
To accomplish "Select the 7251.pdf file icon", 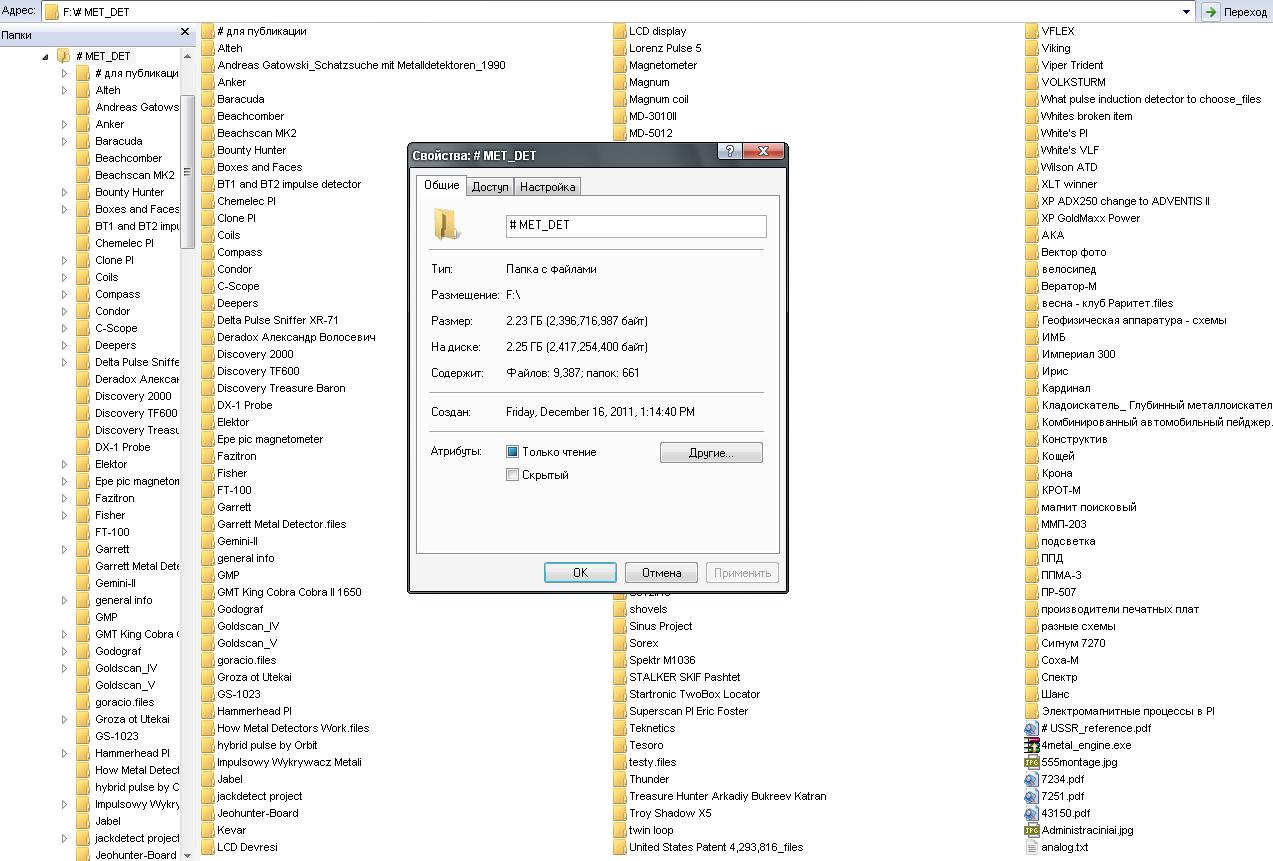I will click(1032, 796).
